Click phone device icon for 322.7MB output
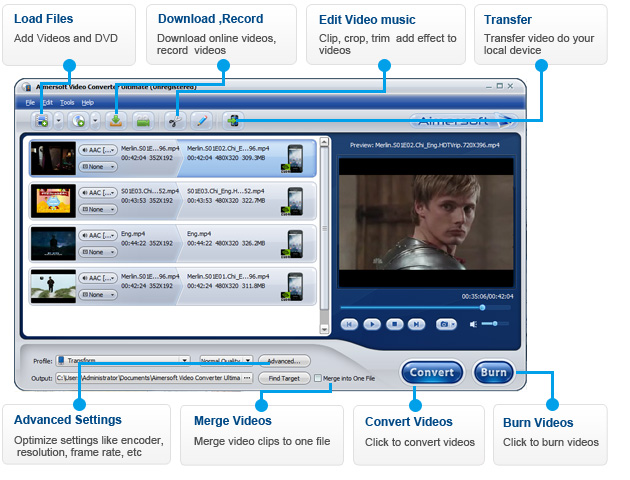630x480 pixels. pos(293,202)
